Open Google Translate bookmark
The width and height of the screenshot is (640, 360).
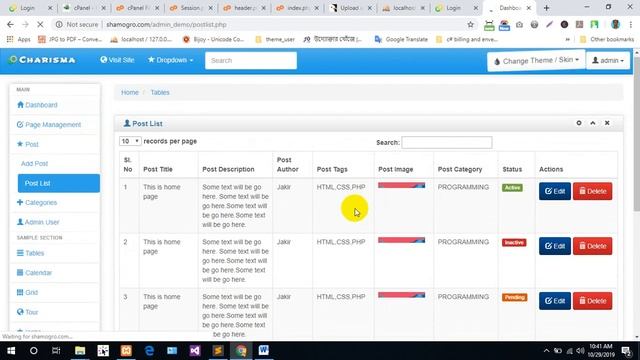[x=401, y=39]
